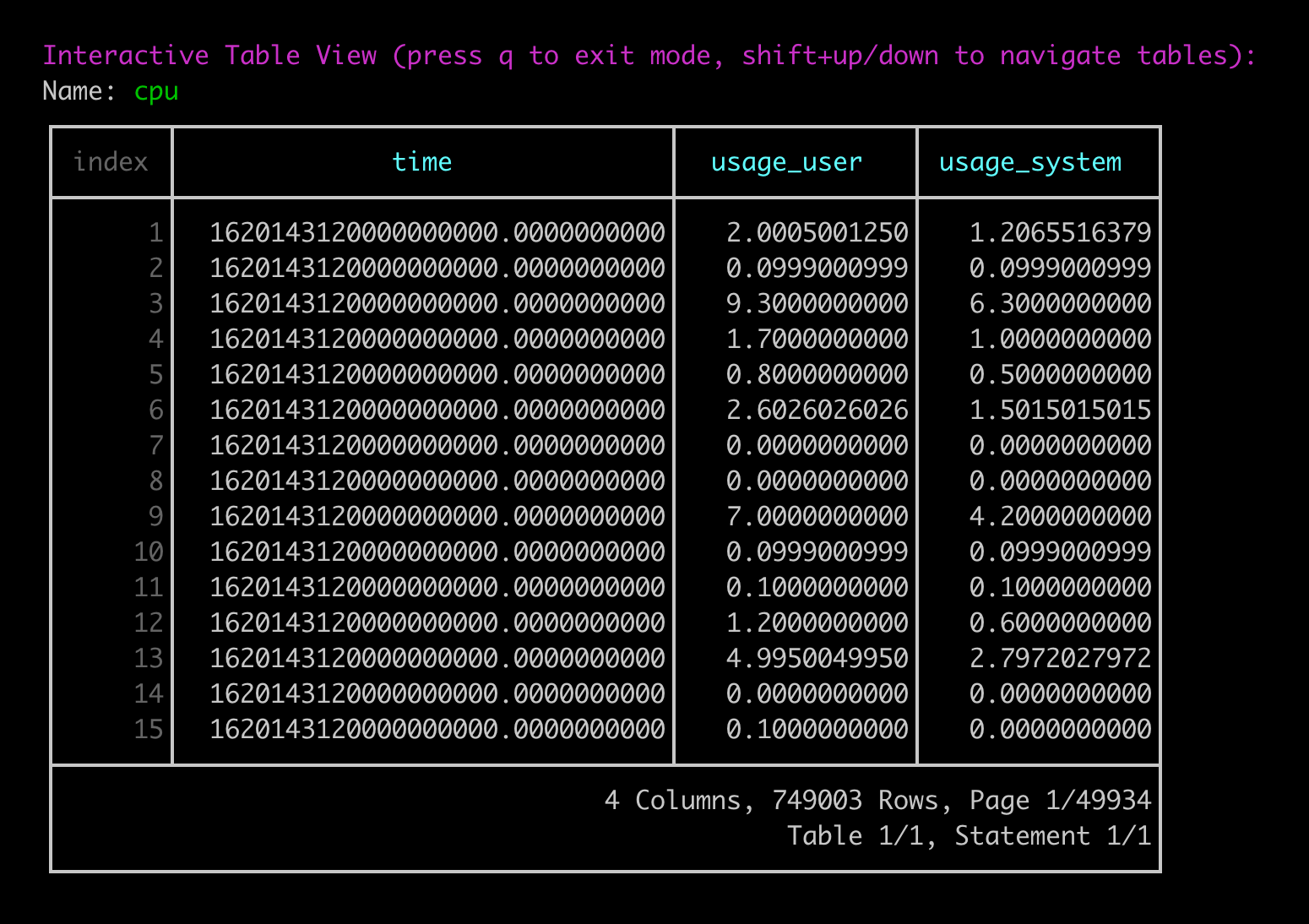Viewport: 1309px width, 924px height.
Task: Click the table name cpu
Action: [x=156, y=91]
